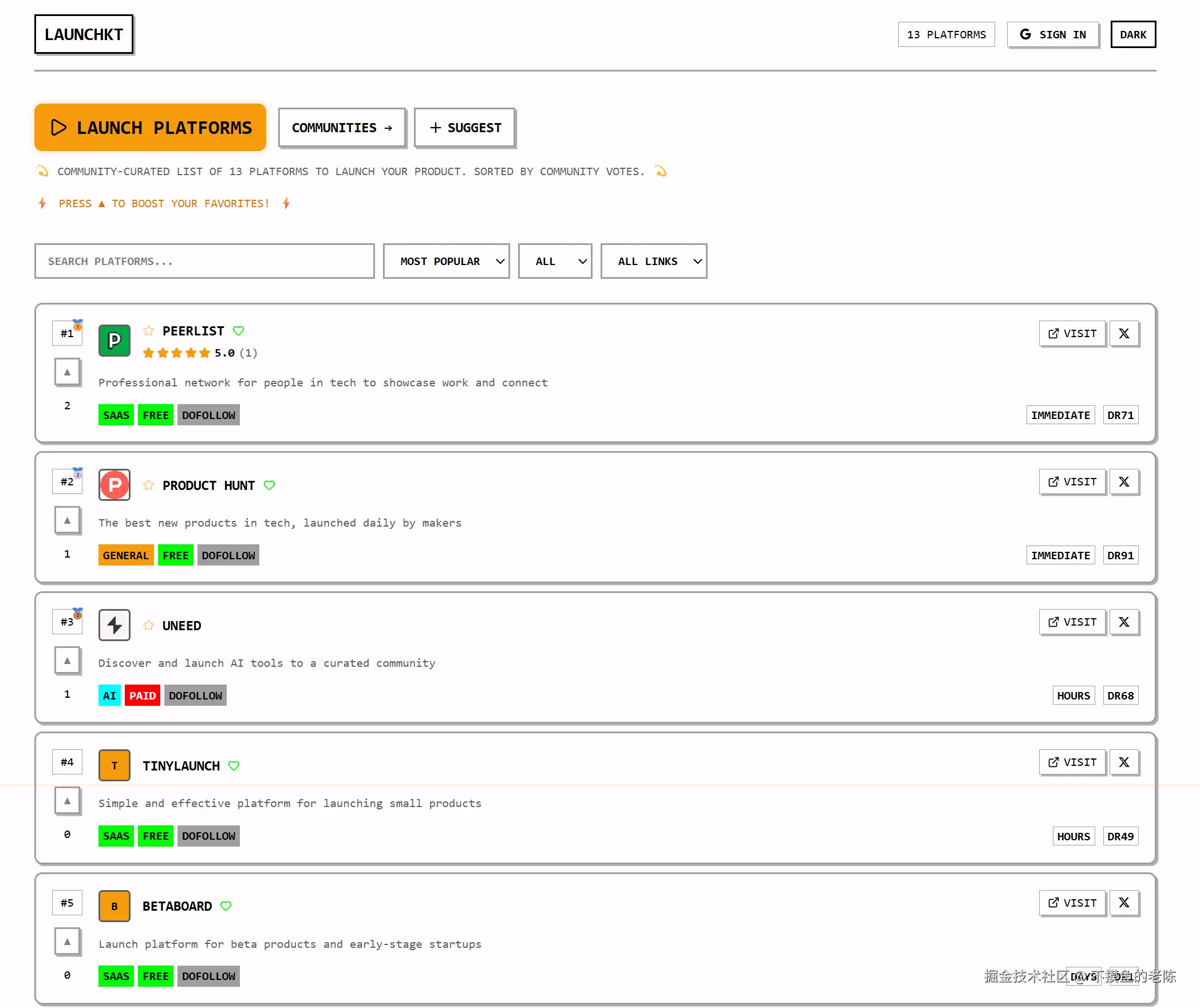The image size is (1200, 1008).
Task: Click the green heart next to Betaboard
Action: click(226, 906)
